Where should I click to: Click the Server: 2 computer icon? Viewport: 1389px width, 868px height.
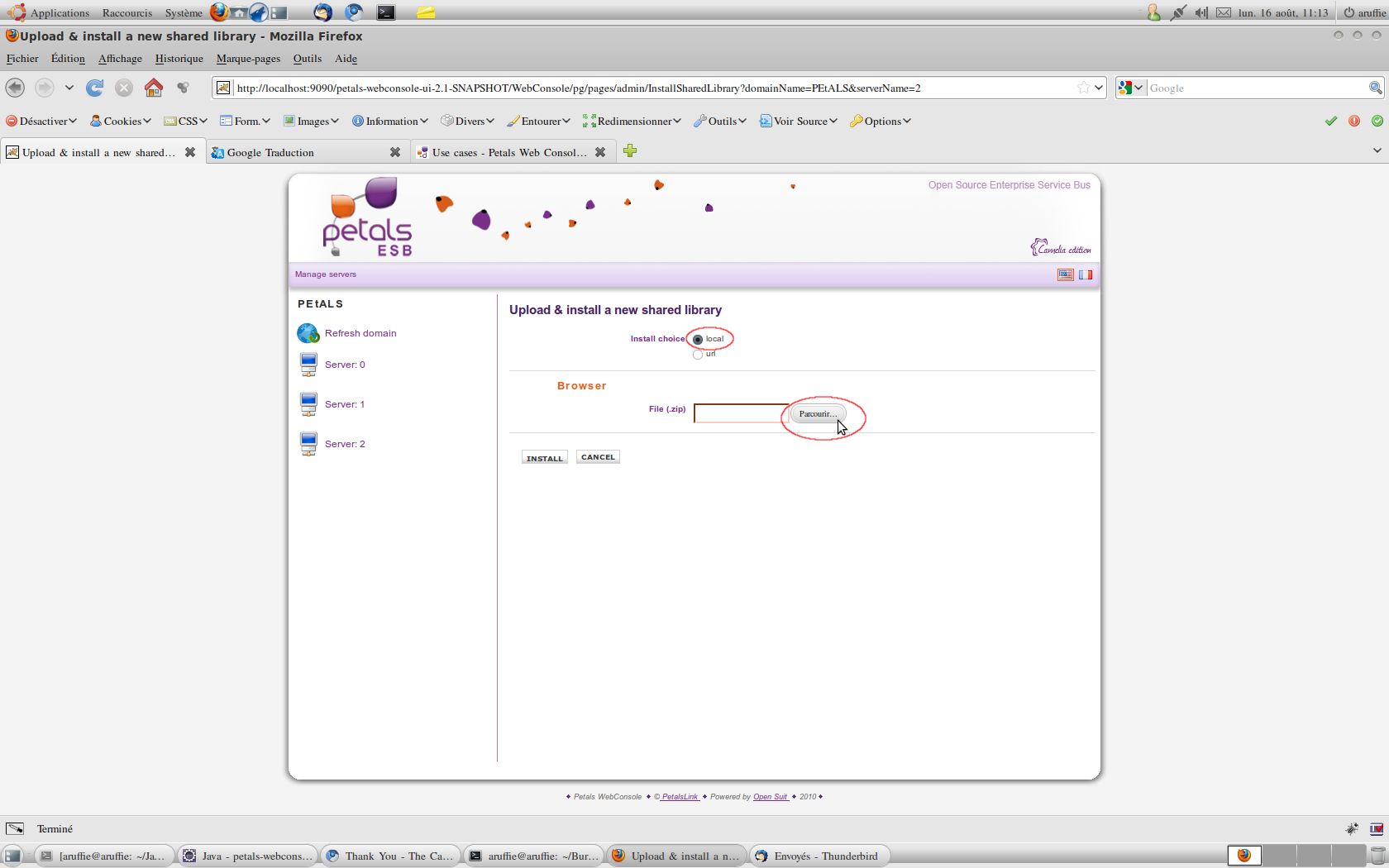coord(308,444)
